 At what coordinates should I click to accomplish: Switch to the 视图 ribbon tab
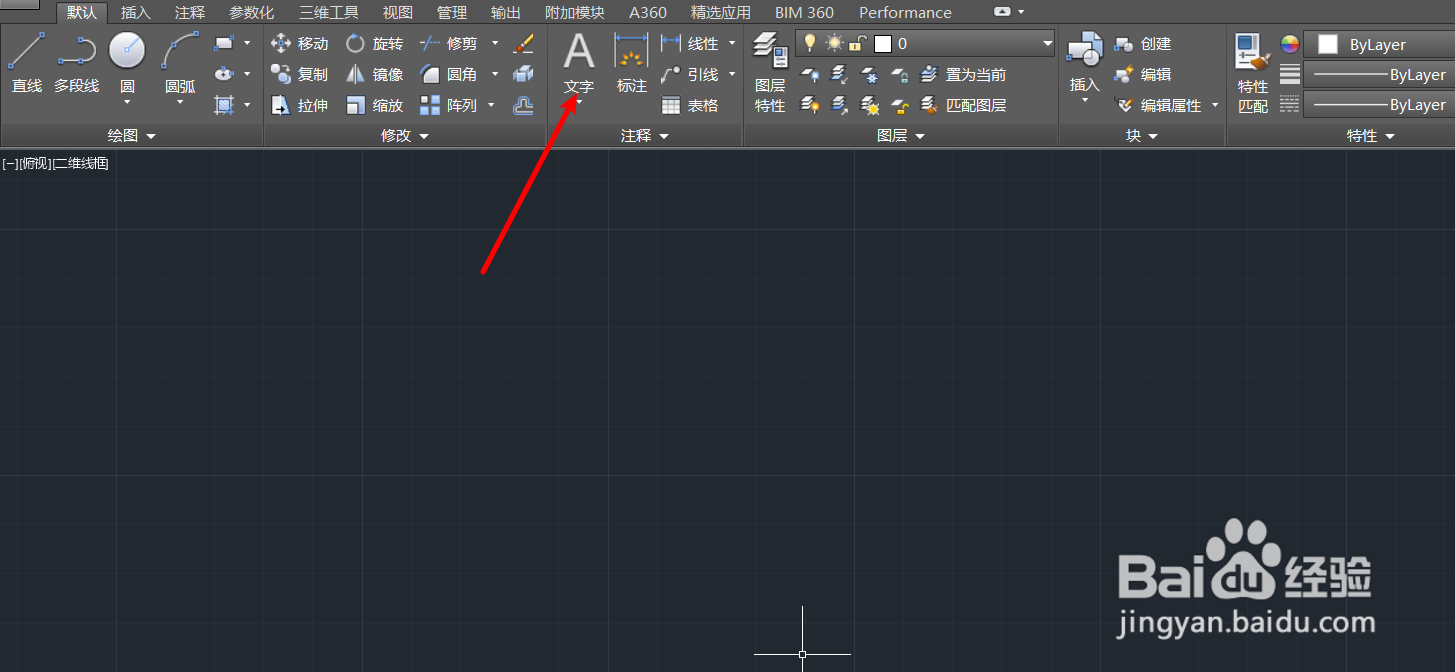(x=398, y=13)
